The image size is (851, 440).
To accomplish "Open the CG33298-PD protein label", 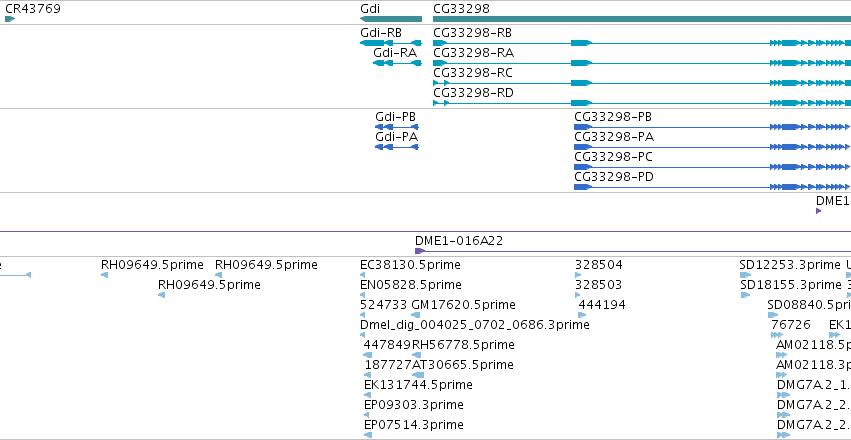I will point(614,177).
